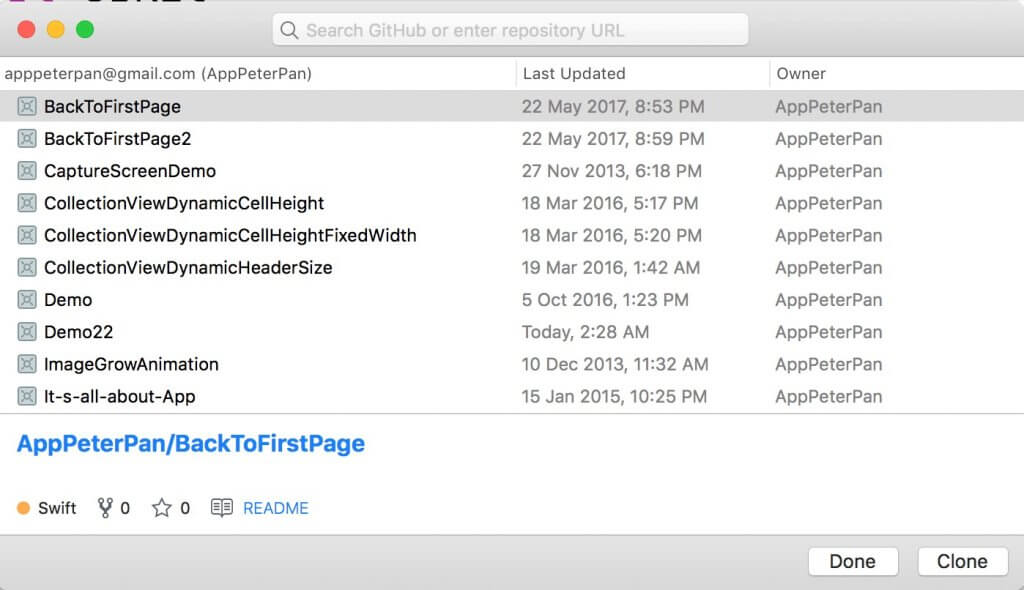Screen dimensions: 1024x590
Task: Click the ImageGrowAnimation repository icon
Action: (x=27, y=364)
